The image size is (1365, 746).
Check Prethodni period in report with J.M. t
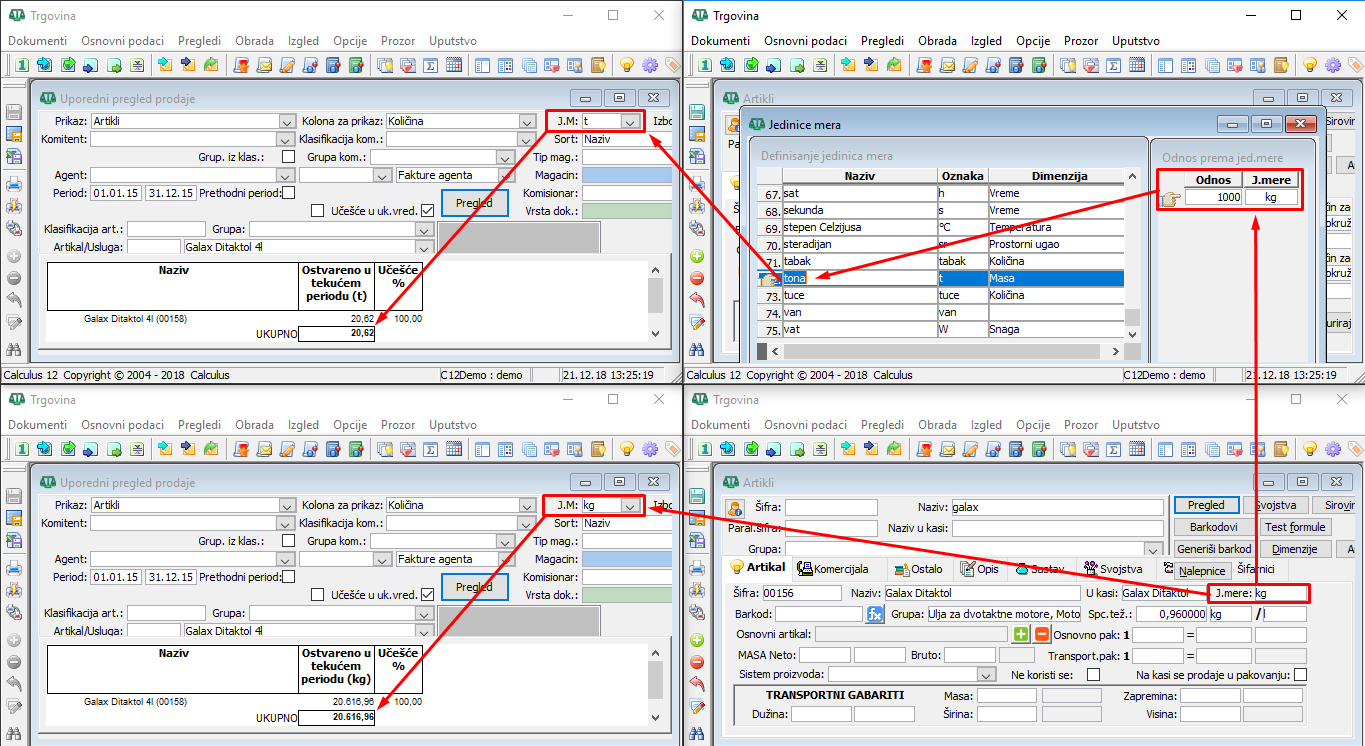tap(289, 192)
